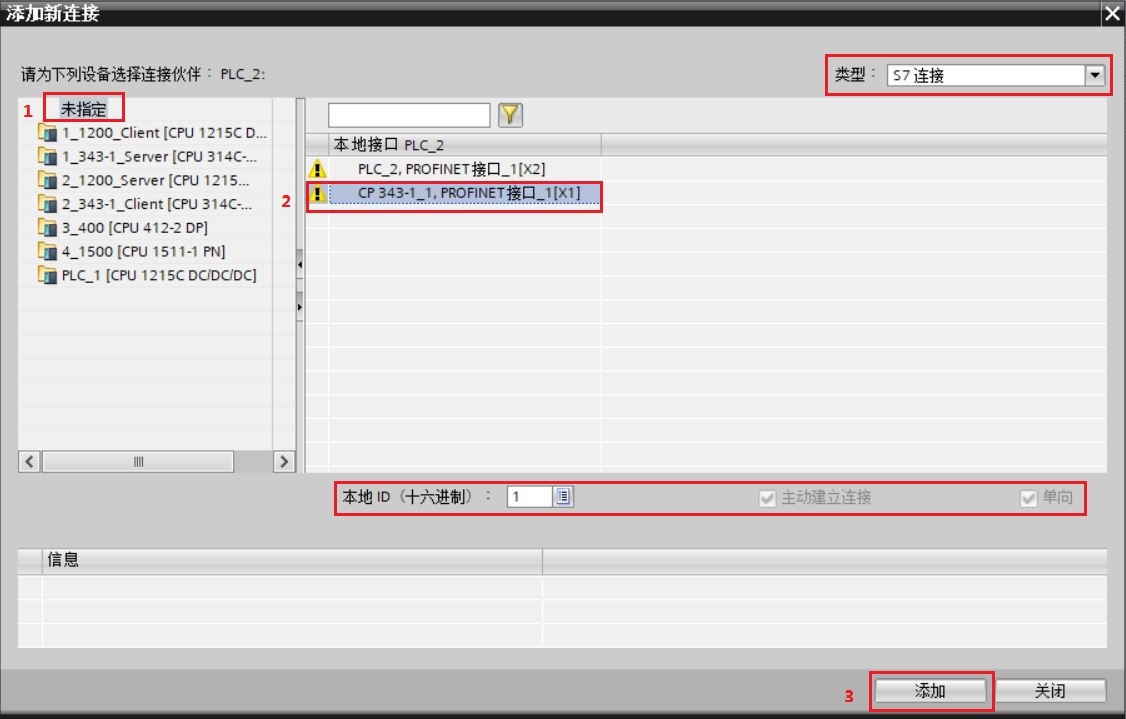
Task: Click left arrow of partner list scrollbar
Action: [29, 461]
